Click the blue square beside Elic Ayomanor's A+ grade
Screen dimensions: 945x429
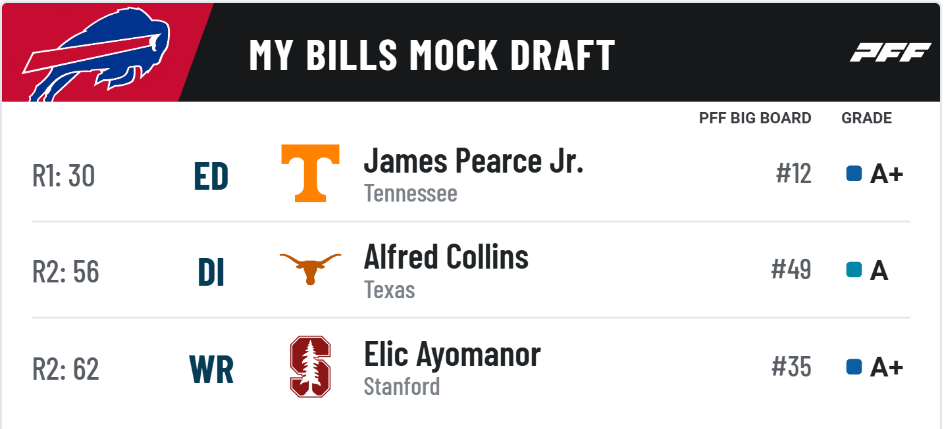click(854, 367)
